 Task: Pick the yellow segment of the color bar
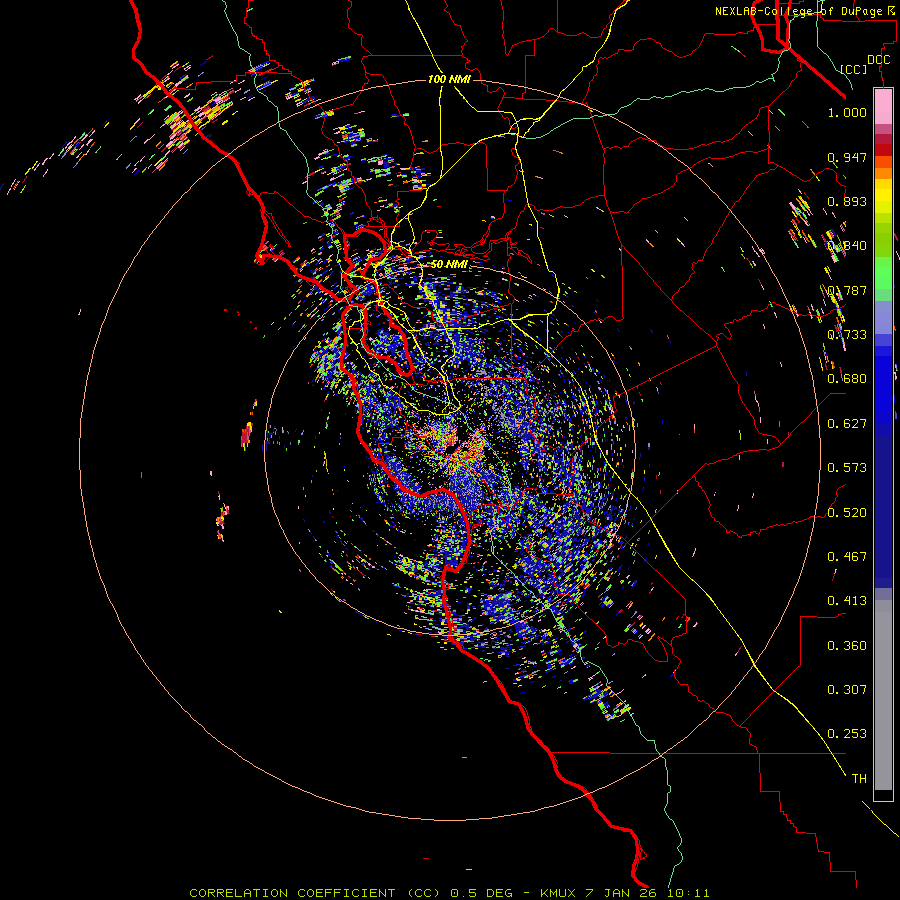pyautogui.click(x=883, y=196)
